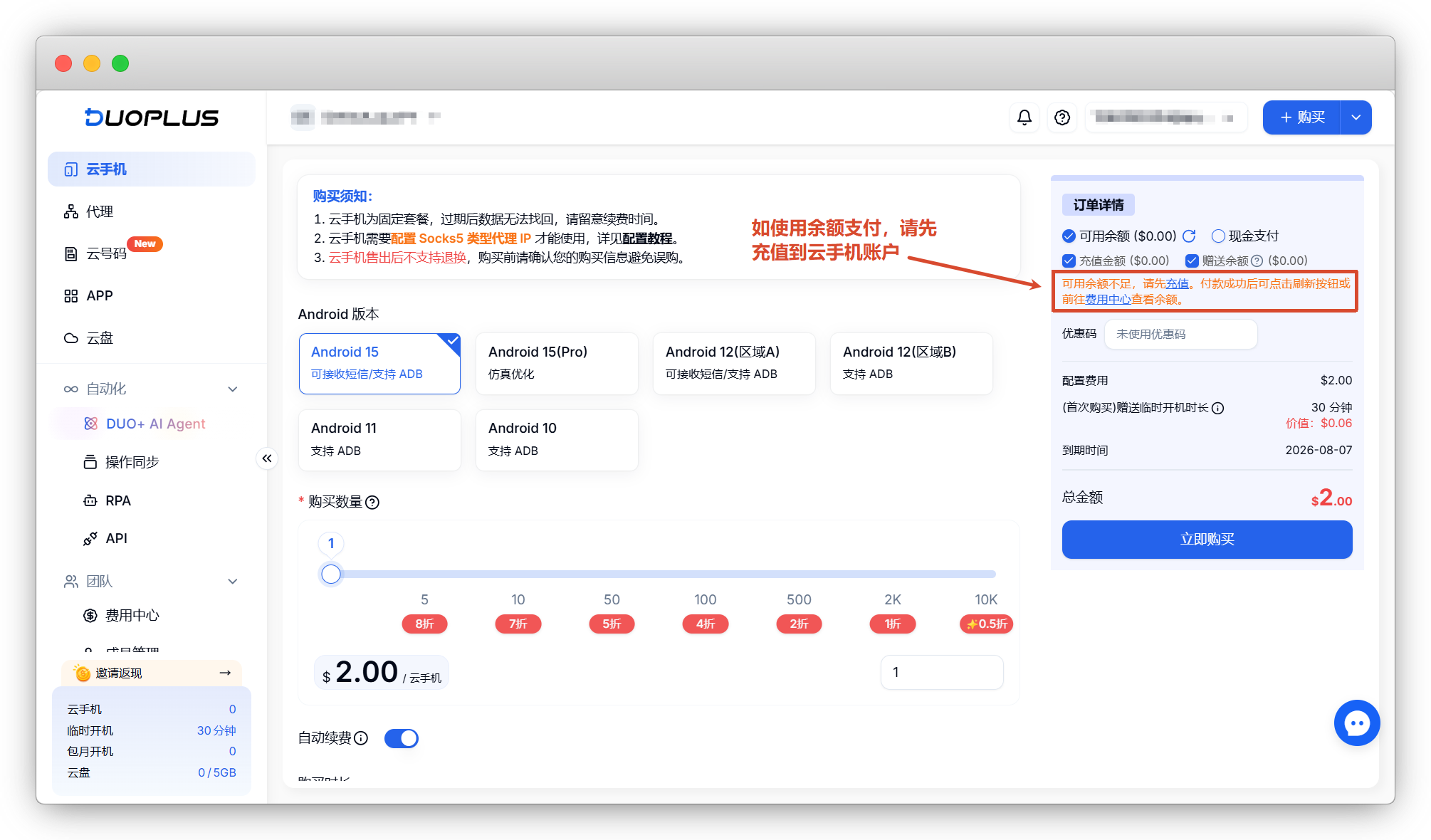
Task: Click the 云盘 0/5GB stat row
Action: click(152, 772)
